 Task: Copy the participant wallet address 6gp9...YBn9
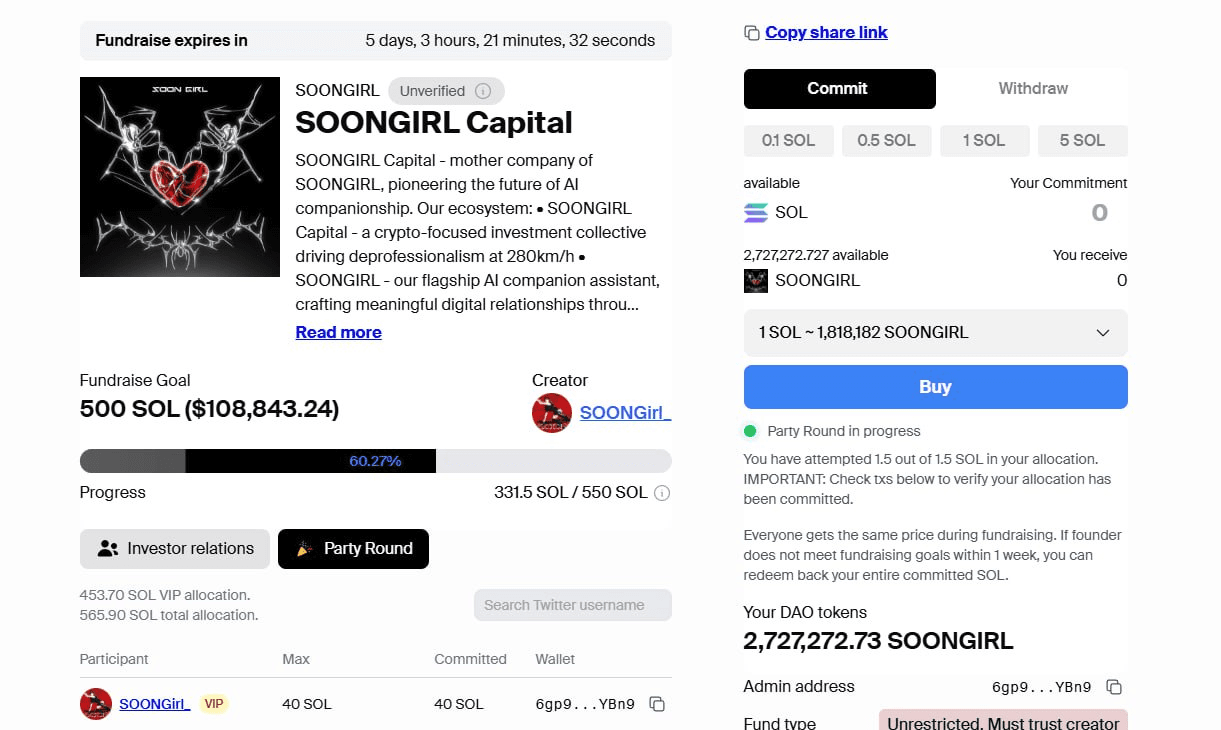[657, 704]
